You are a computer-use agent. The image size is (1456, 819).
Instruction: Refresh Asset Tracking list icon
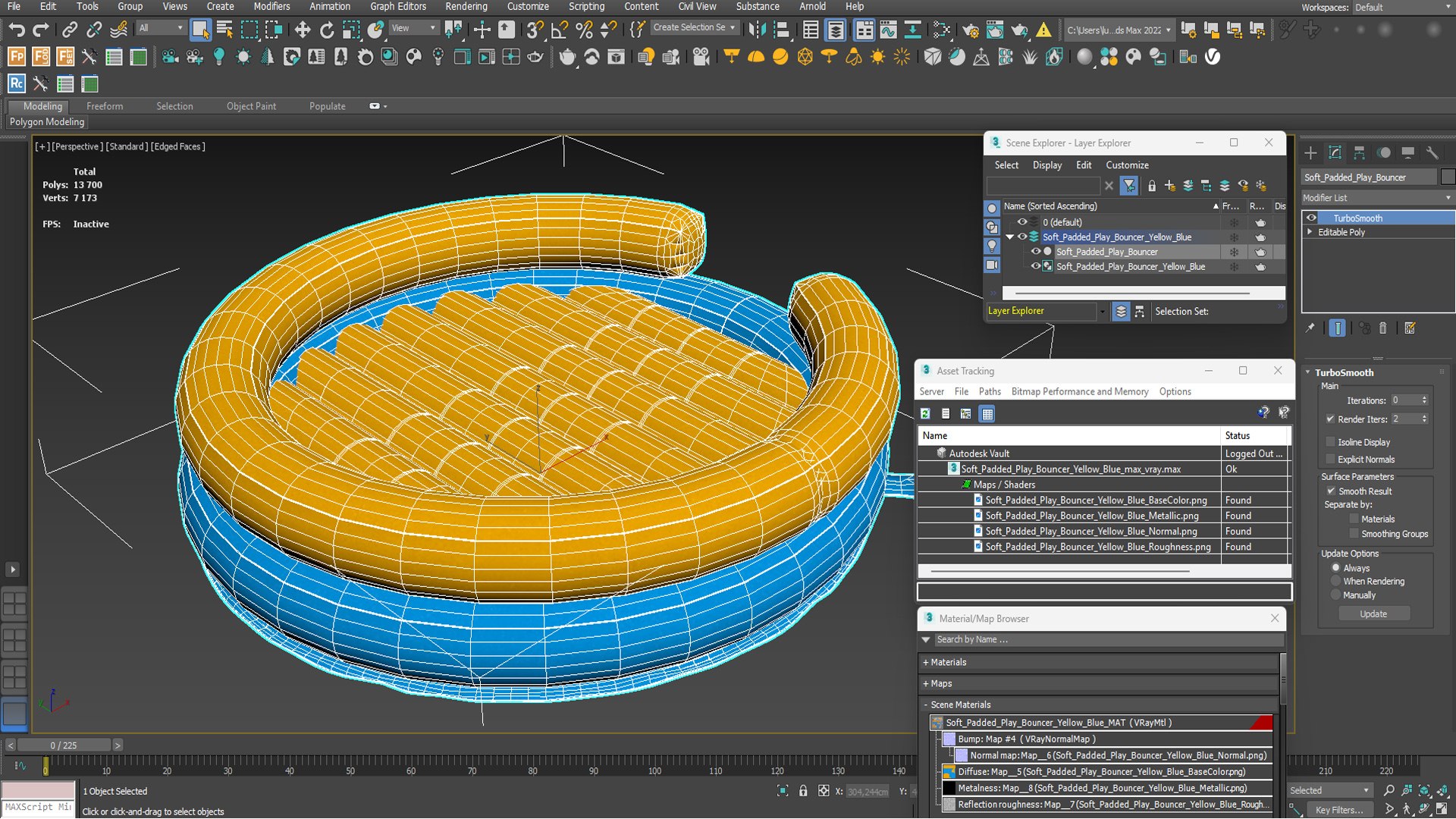coord(925,413)
